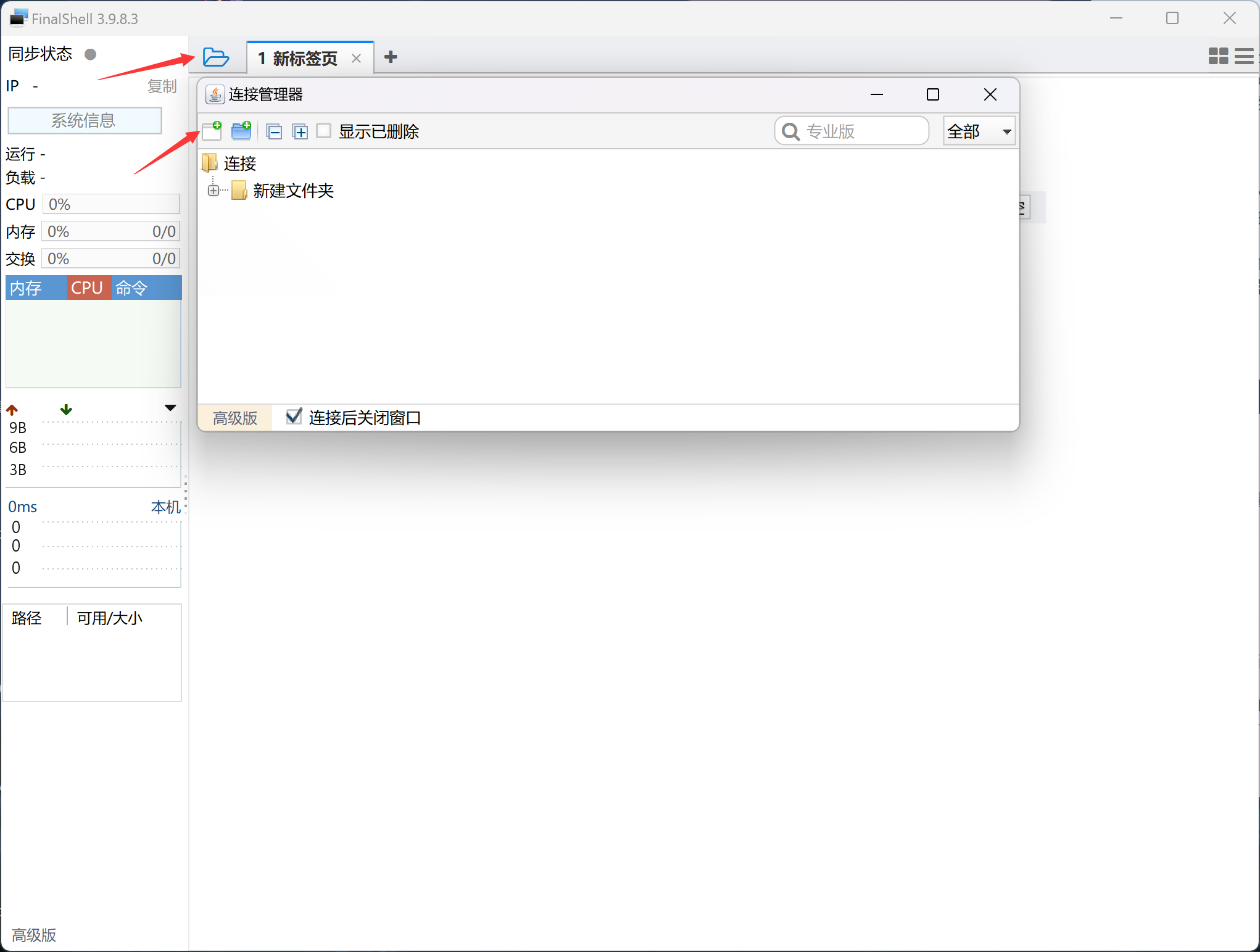The height and width of the screenshot is (952, 1260).
Task: Expand all tree nodes with plus icon
Action: pyautogui.click(x=300, y=131)
